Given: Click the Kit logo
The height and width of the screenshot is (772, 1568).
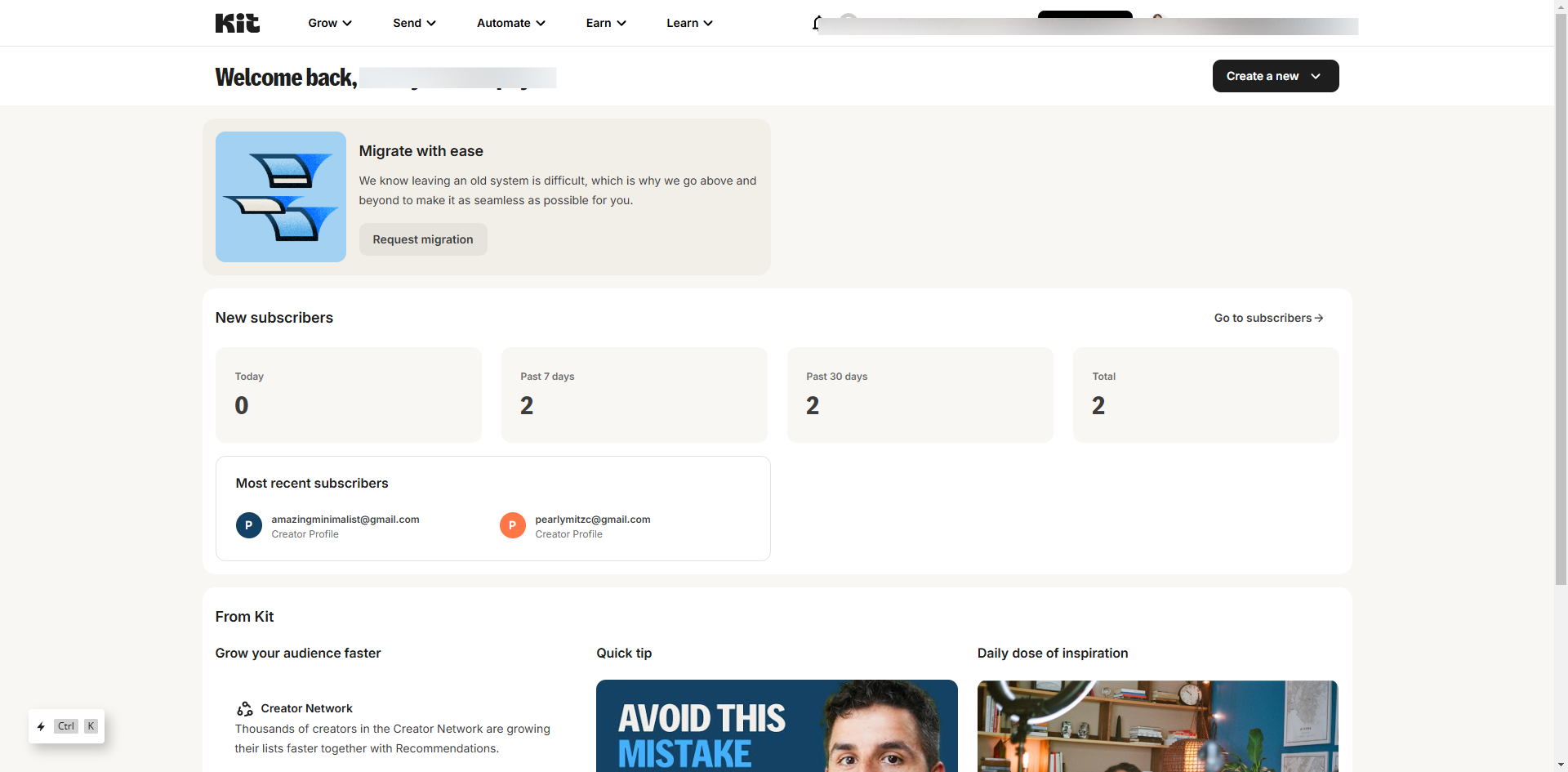Looking at the screenshot, I should (x=237, y=23).
